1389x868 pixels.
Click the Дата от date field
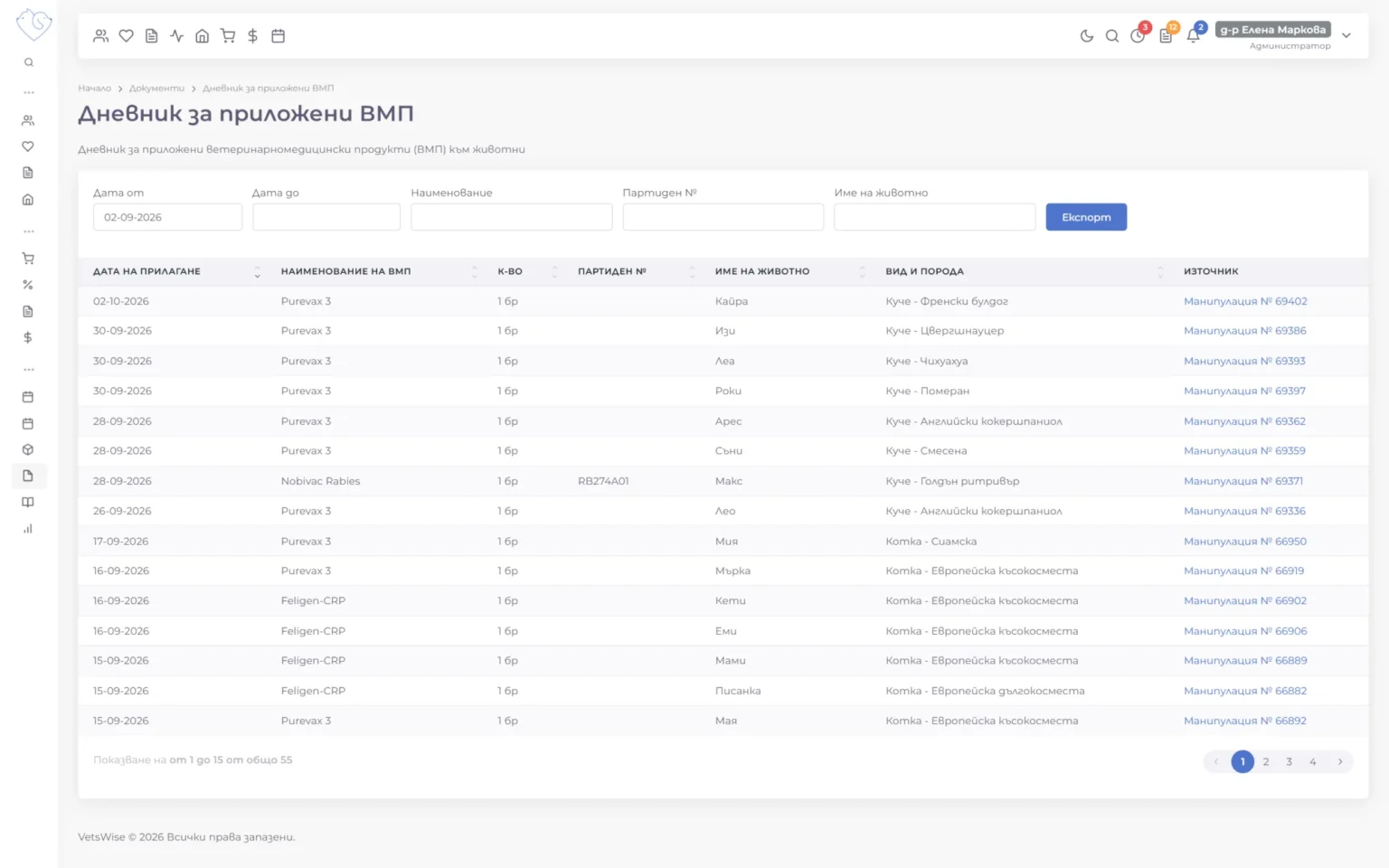(167, 217)
